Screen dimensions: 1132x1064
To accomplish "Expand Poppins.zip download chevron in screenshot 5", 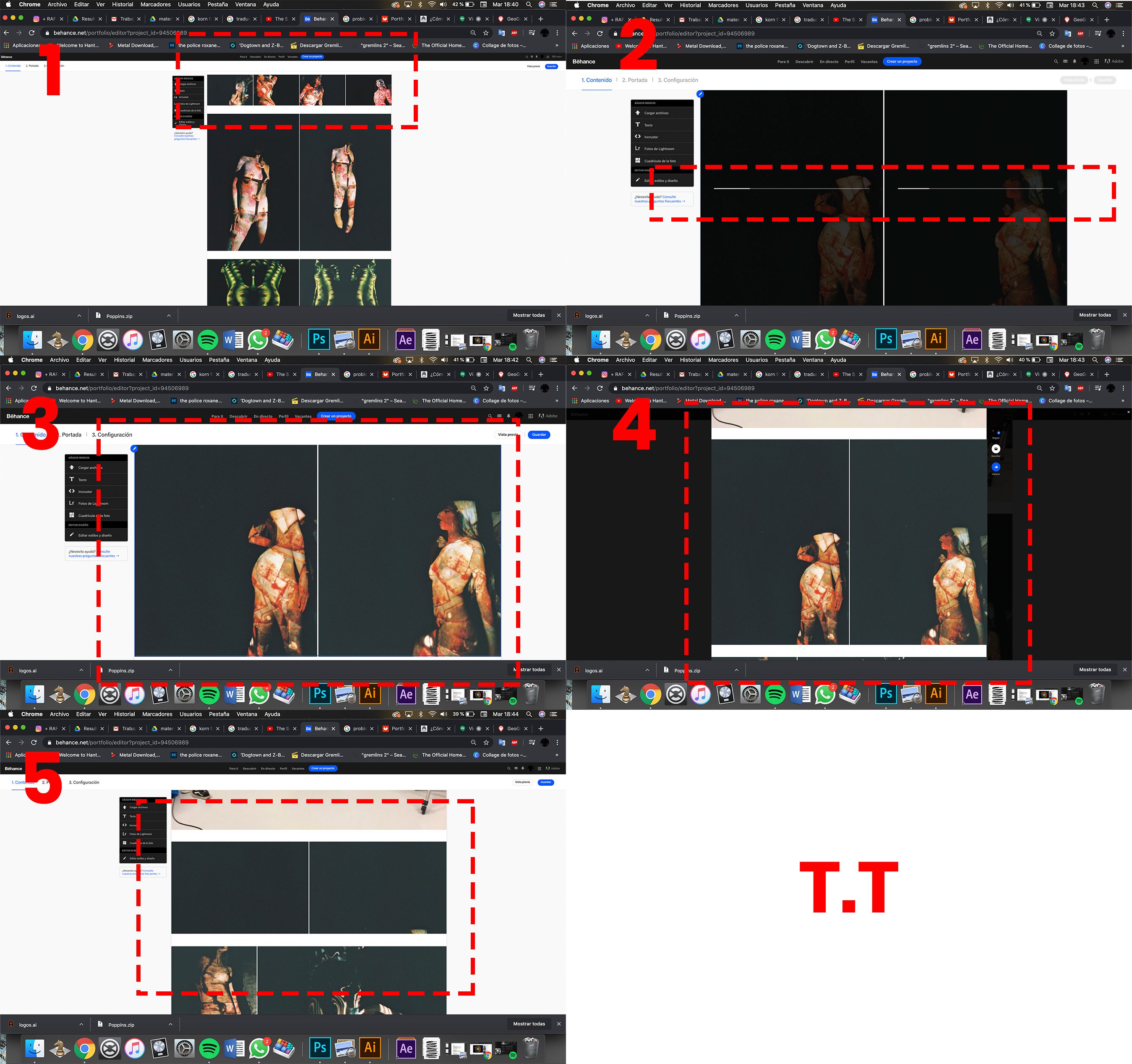I will click(170, 1024).
